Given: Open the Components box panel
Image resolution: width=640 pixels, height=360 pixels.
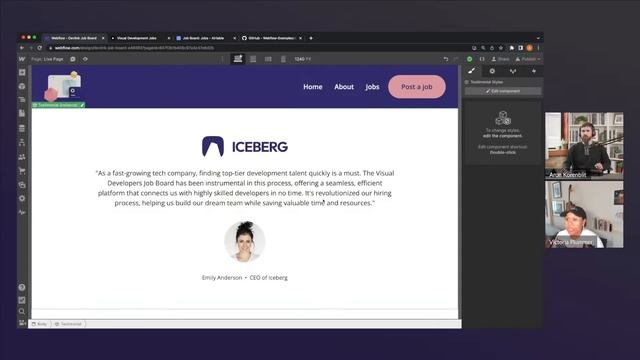Looking at the screenshot, I should [22, 86].
